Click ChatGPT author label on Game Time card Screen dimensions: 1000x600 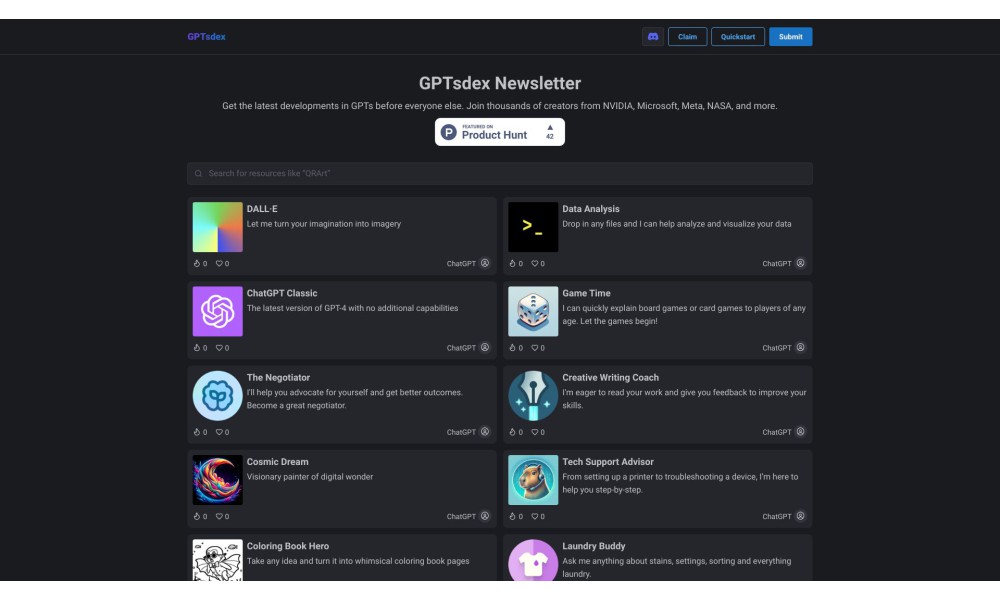777,348
